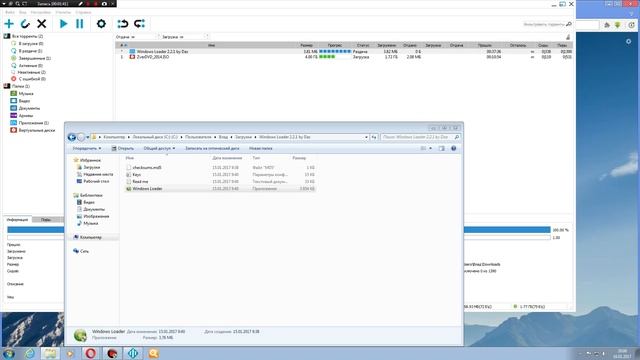The height and width of the screenshot is (360, 640).
Task: Open the 'Общий доступ' dropdown in Explorer
Action: pos(159,149)
